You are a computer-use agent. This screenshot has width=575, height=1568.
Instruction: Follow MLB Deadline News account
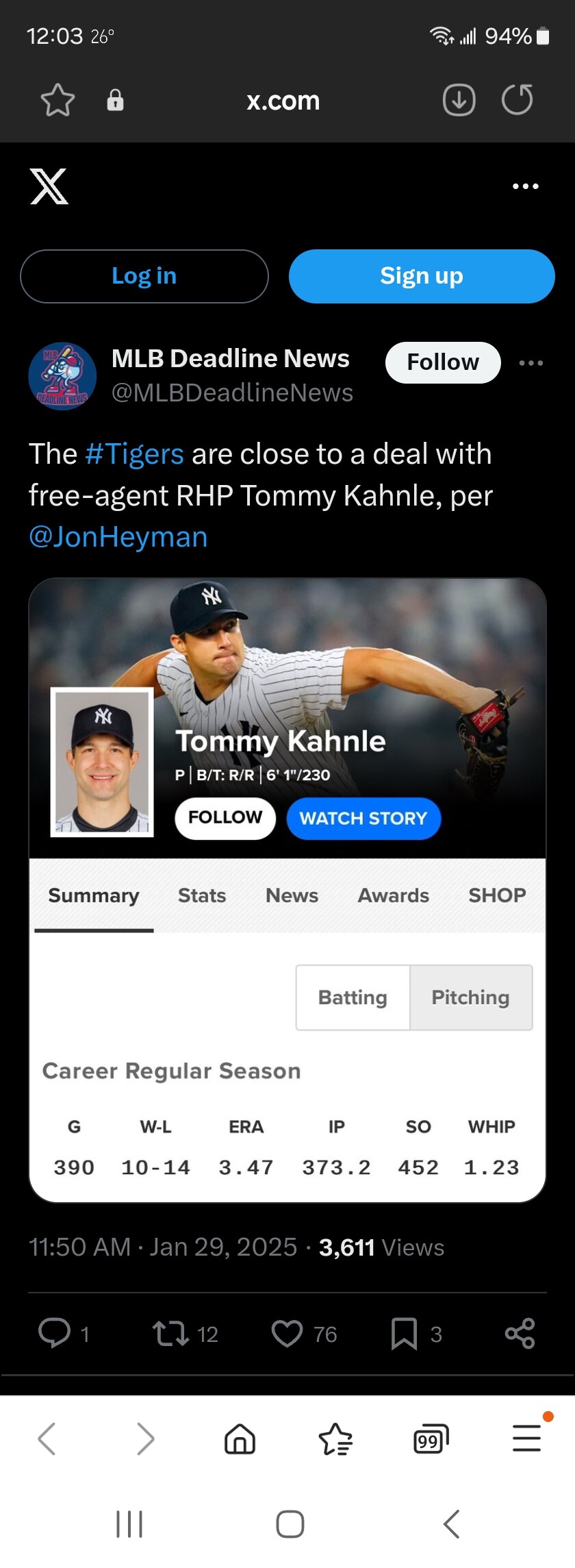point(443,362)
